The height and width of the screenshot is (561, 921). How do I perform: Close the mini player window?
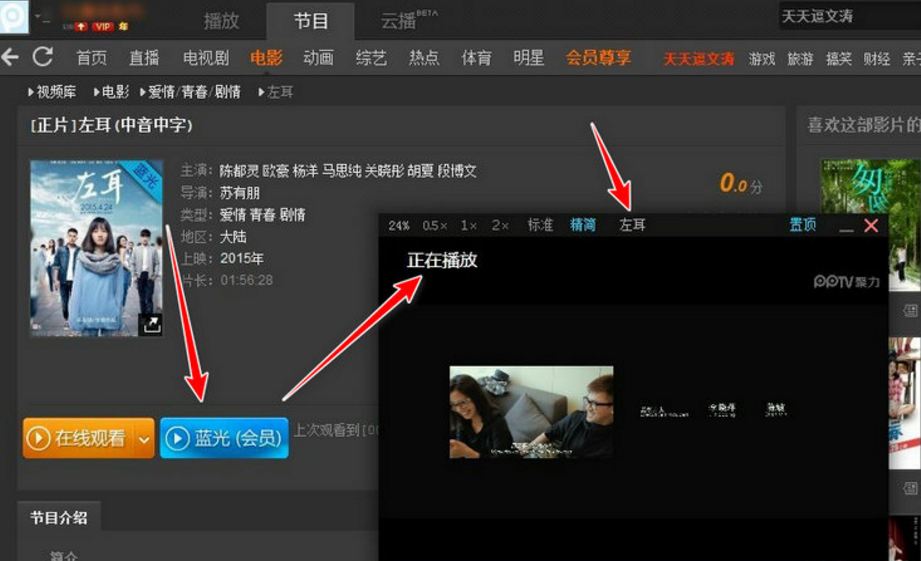(x=871, y=226)
